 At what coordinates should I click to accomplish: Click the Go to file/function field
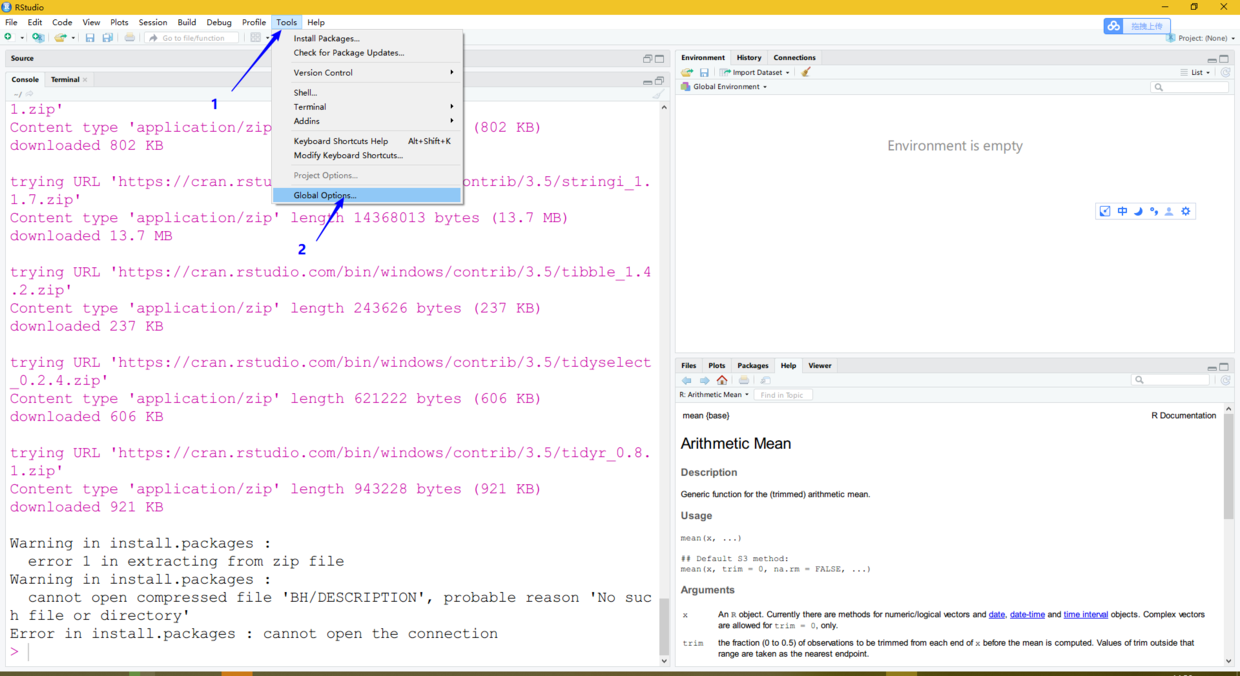pyautogui.click(x=193, y=38)
